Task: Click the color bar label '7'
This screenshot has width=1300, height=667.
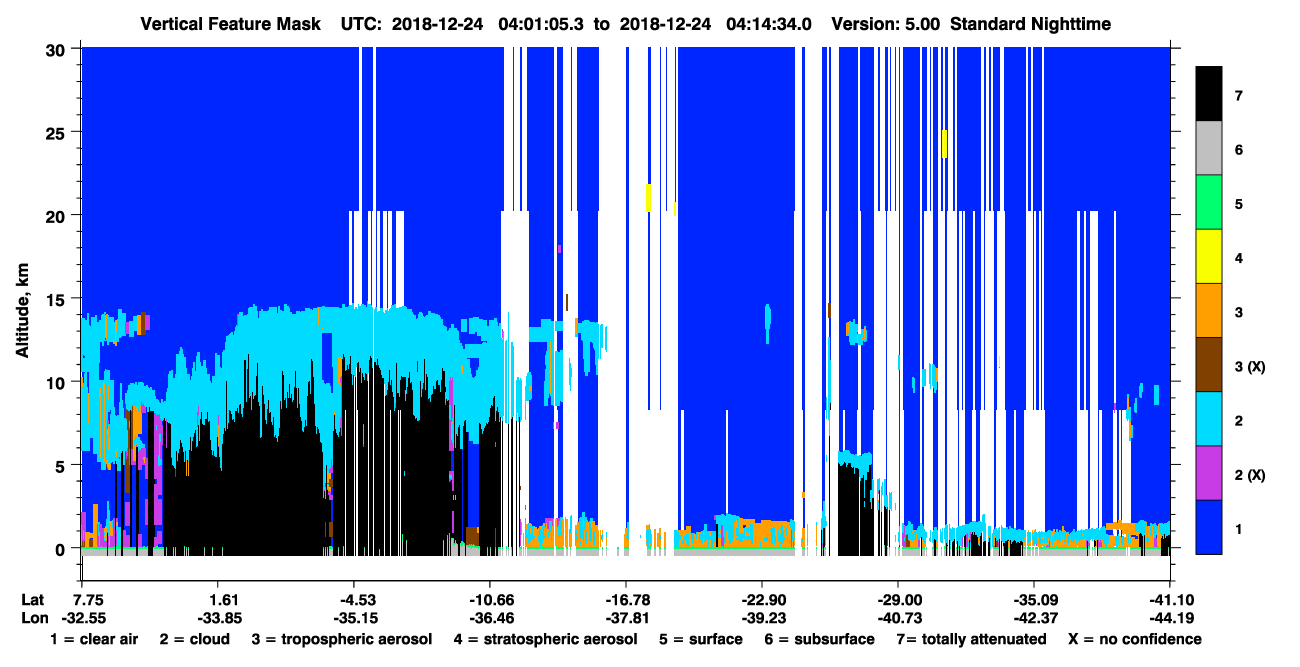Action: 1239,96
